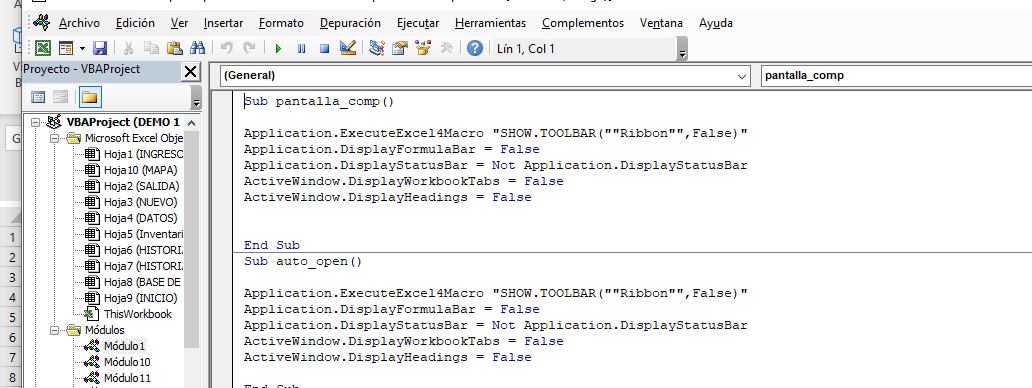Open the Object Browser toolbar icon

click(423, 48)
